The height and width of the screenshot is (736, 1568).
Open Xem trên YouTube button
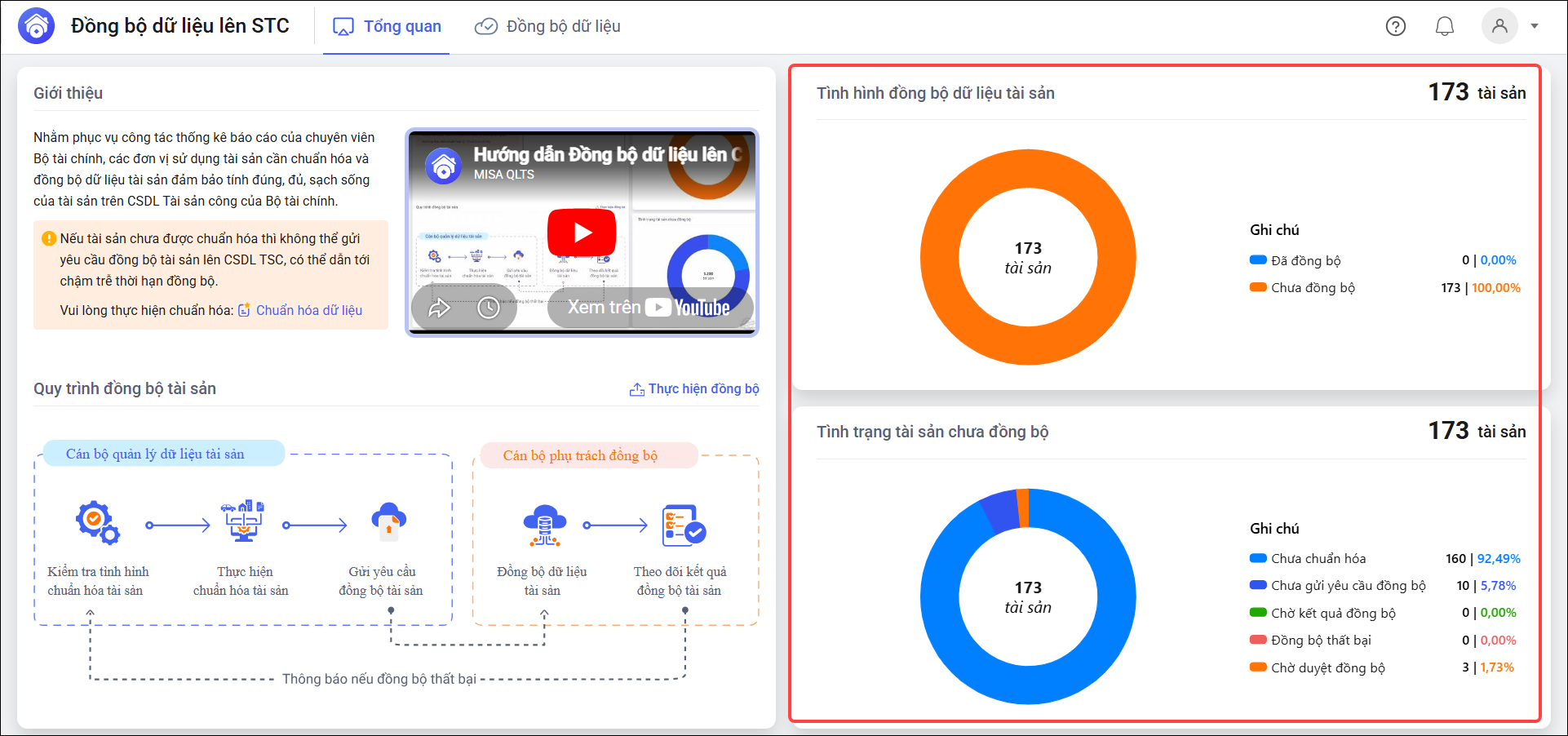pyautogui.click(x=649, y=308)
